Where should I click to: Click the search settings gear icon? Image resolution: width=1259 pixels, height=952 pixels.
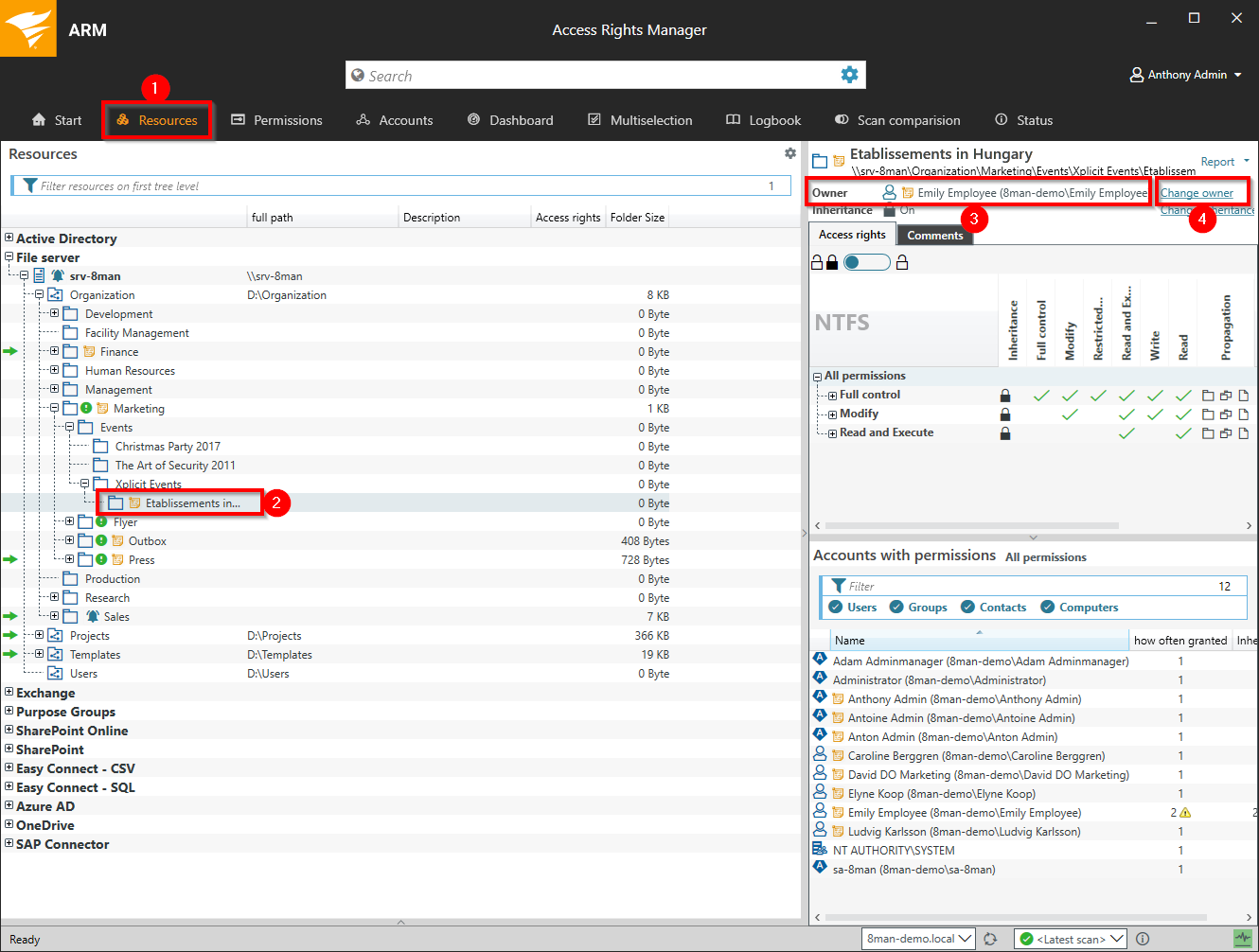[x=849, y=75]
